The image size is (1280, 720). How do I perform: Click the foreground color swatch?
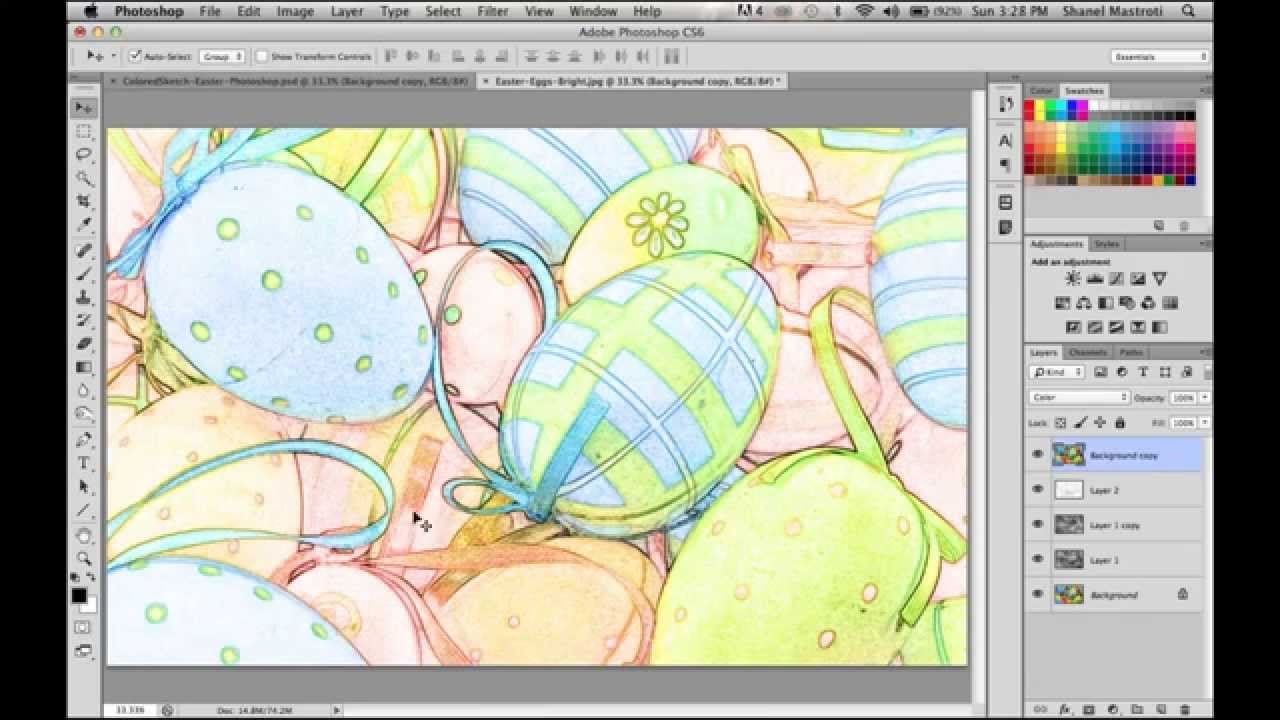click(x=79, y=596)
